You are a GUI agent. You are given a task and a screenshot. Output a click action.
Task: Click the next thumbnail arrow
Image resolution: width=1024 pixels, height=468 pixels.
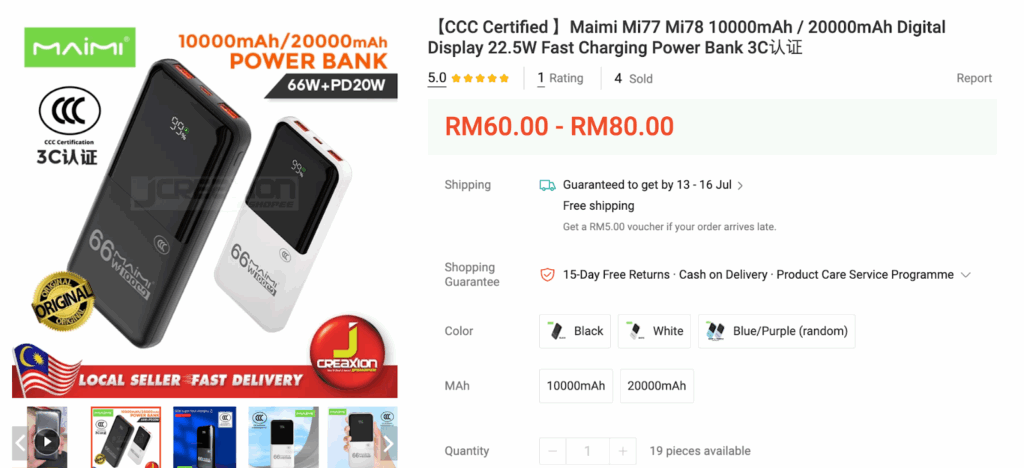point(389,444)
